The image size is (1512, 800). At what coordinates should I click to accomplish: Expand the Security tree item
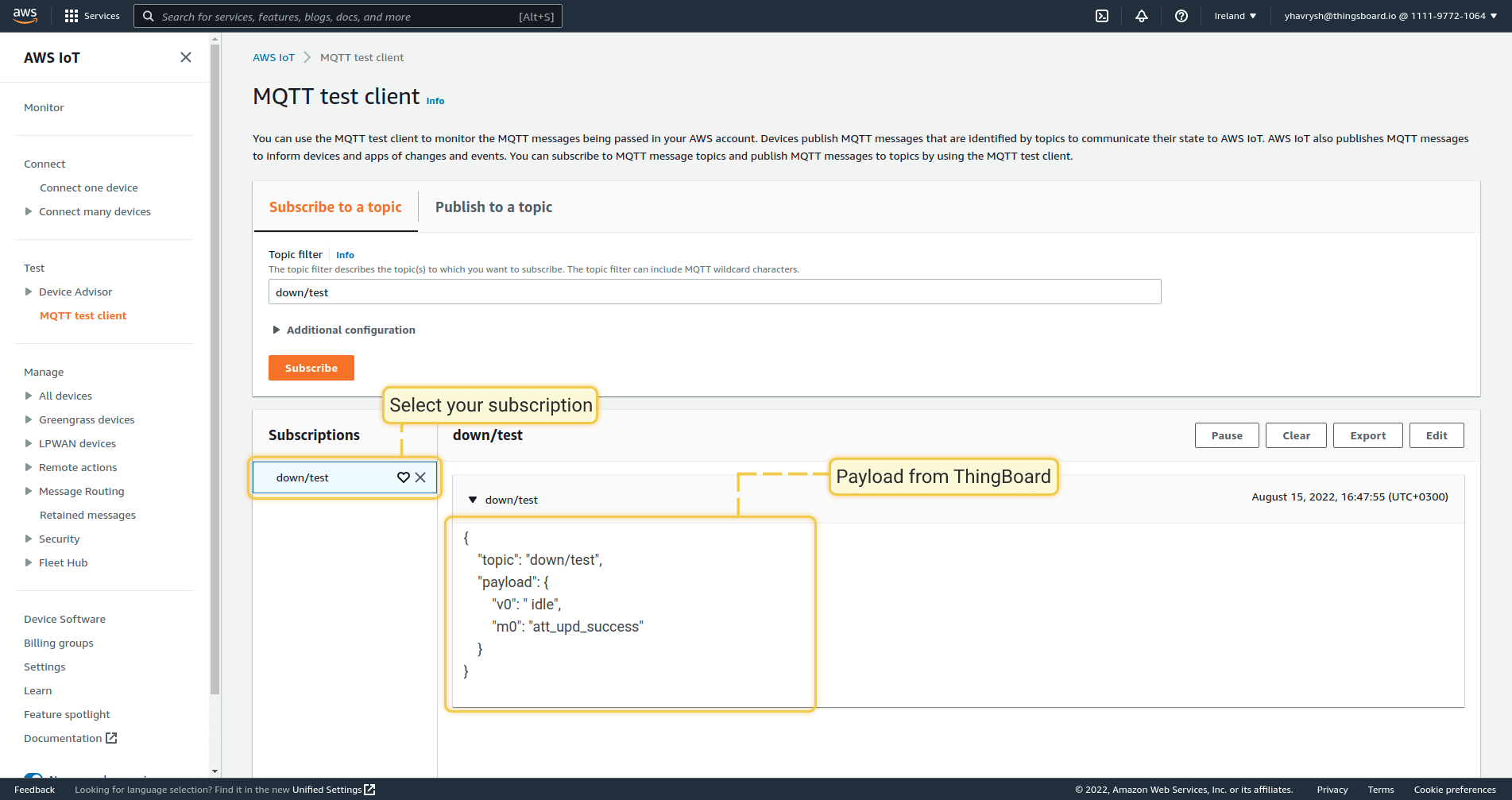point(29,539)
